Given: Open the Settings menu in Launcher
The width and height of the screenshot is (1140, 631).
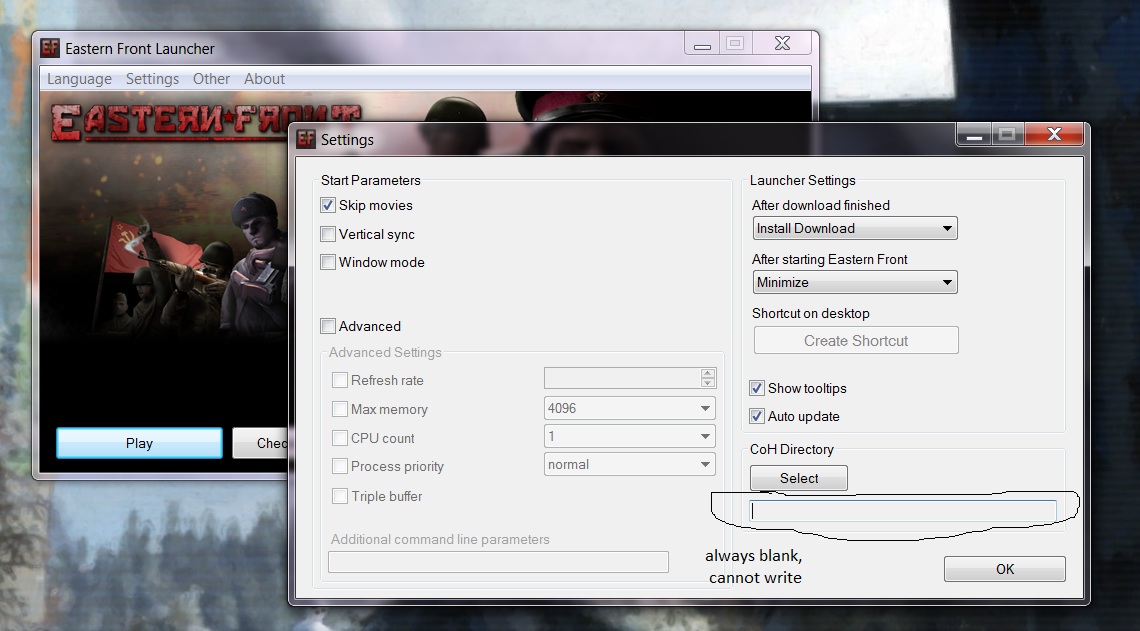Looking at the screenshot, I should click(152, 79).
